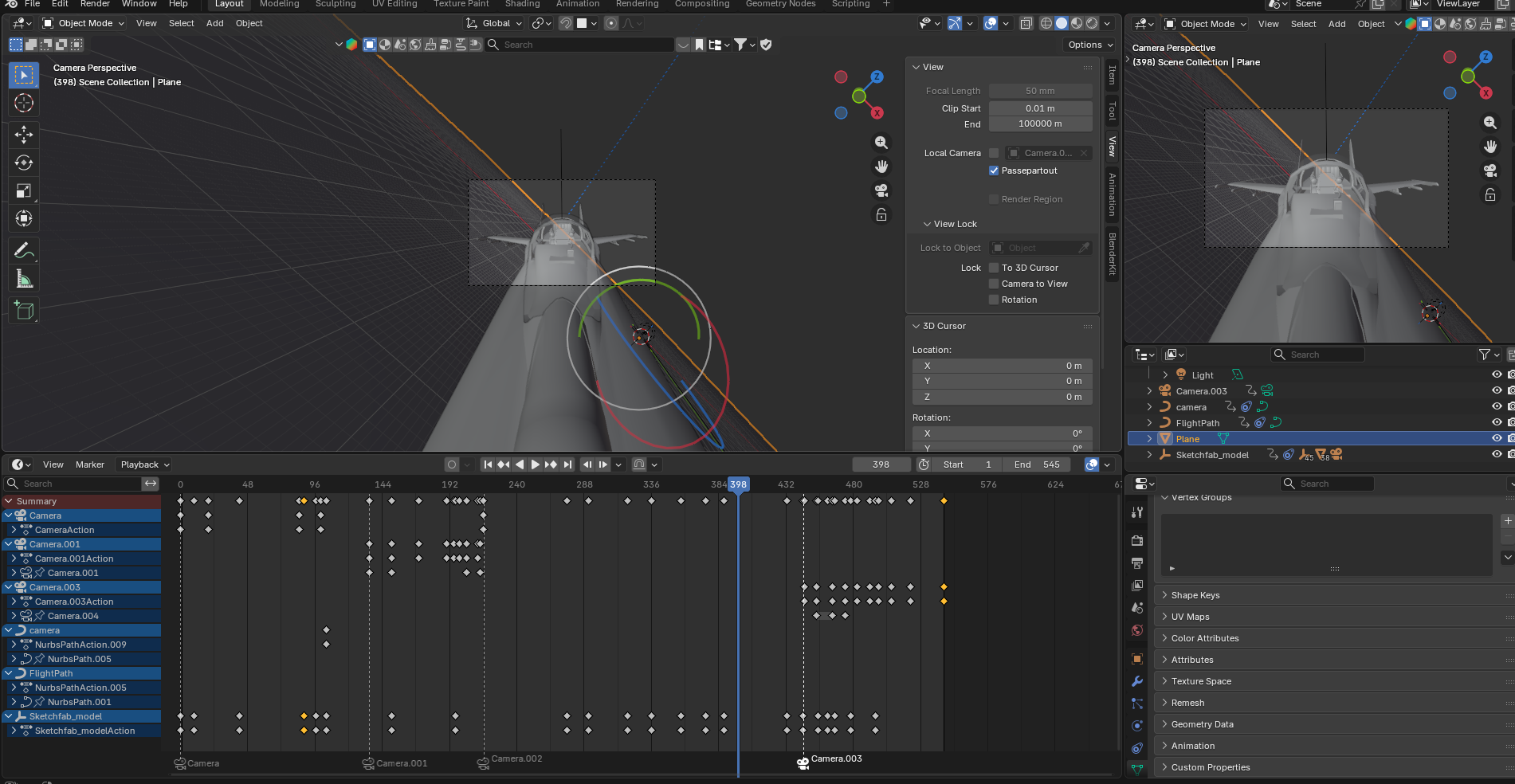Select the Rotate tool

coord(24,163)
